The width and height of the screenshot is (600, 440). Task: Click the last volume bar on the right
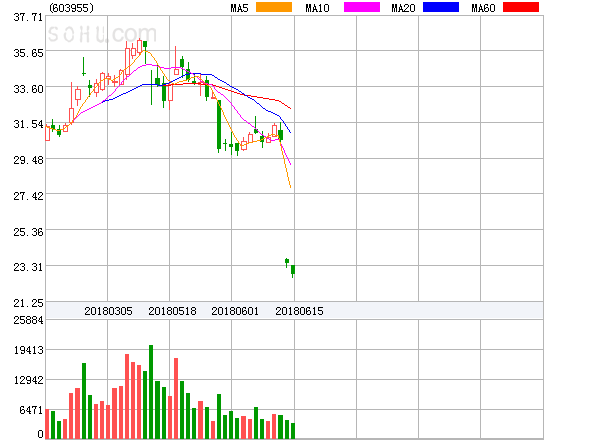[x=293, y=431]
